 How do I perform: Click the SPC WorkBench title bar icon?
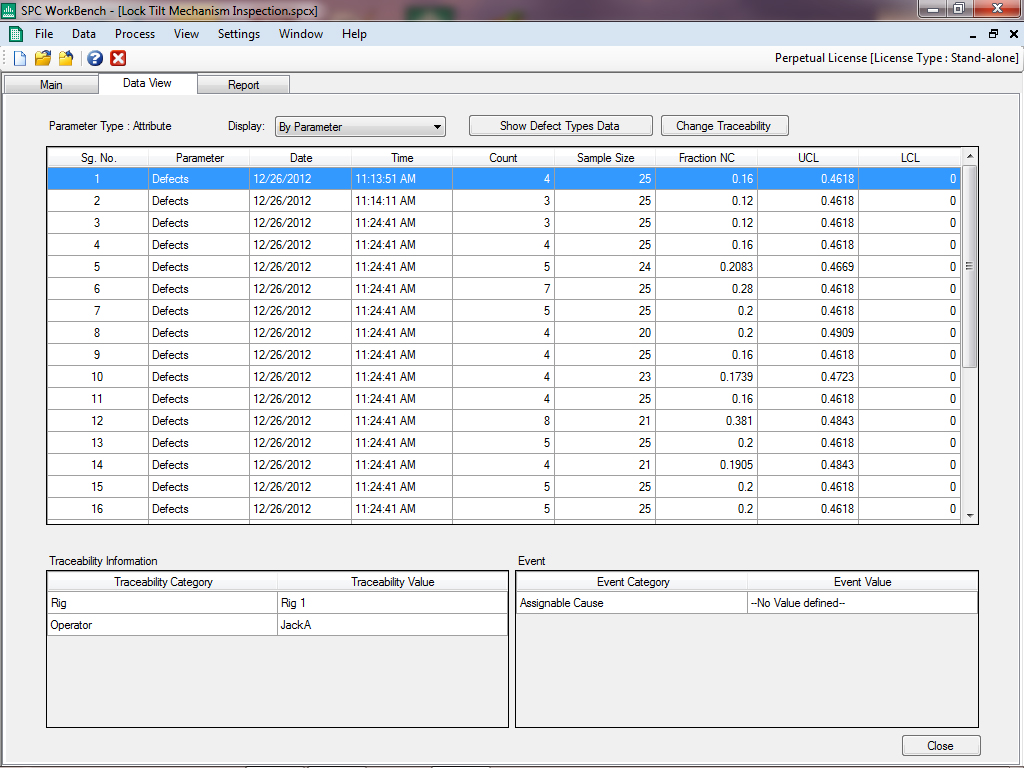click(x=8, y=10)
